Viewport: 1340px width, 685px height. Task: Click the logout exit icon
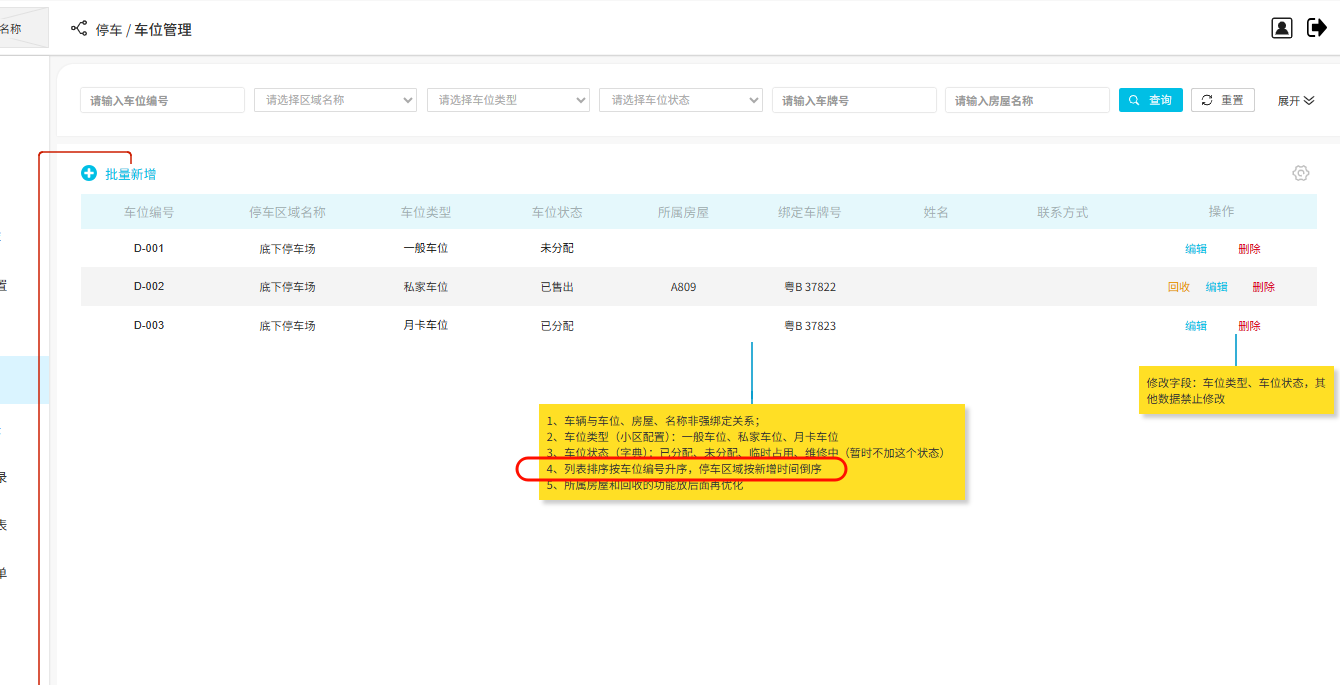1316,28
